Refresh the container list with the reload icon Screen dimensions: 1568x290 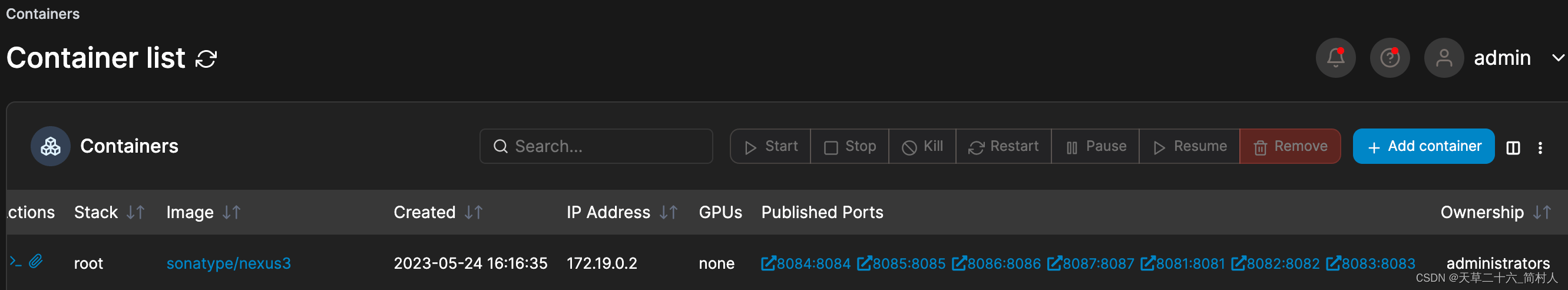(x=206, y=59)
